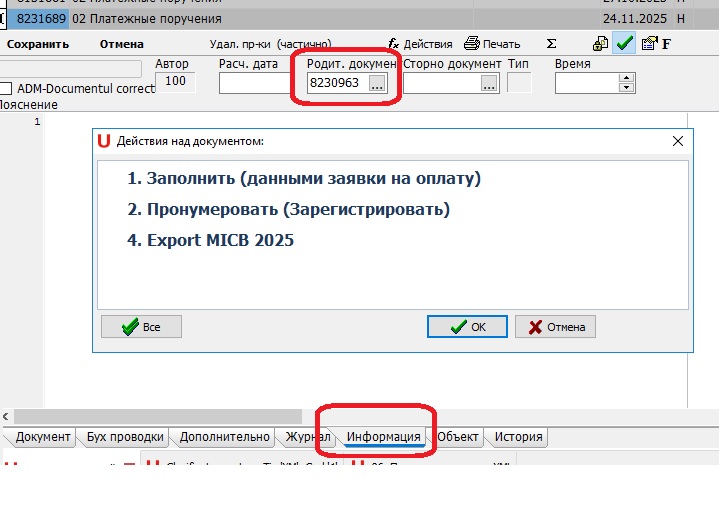Open the Действия fx menu
Viewport: 719px width, 517px height.
(x=420, y=44)
